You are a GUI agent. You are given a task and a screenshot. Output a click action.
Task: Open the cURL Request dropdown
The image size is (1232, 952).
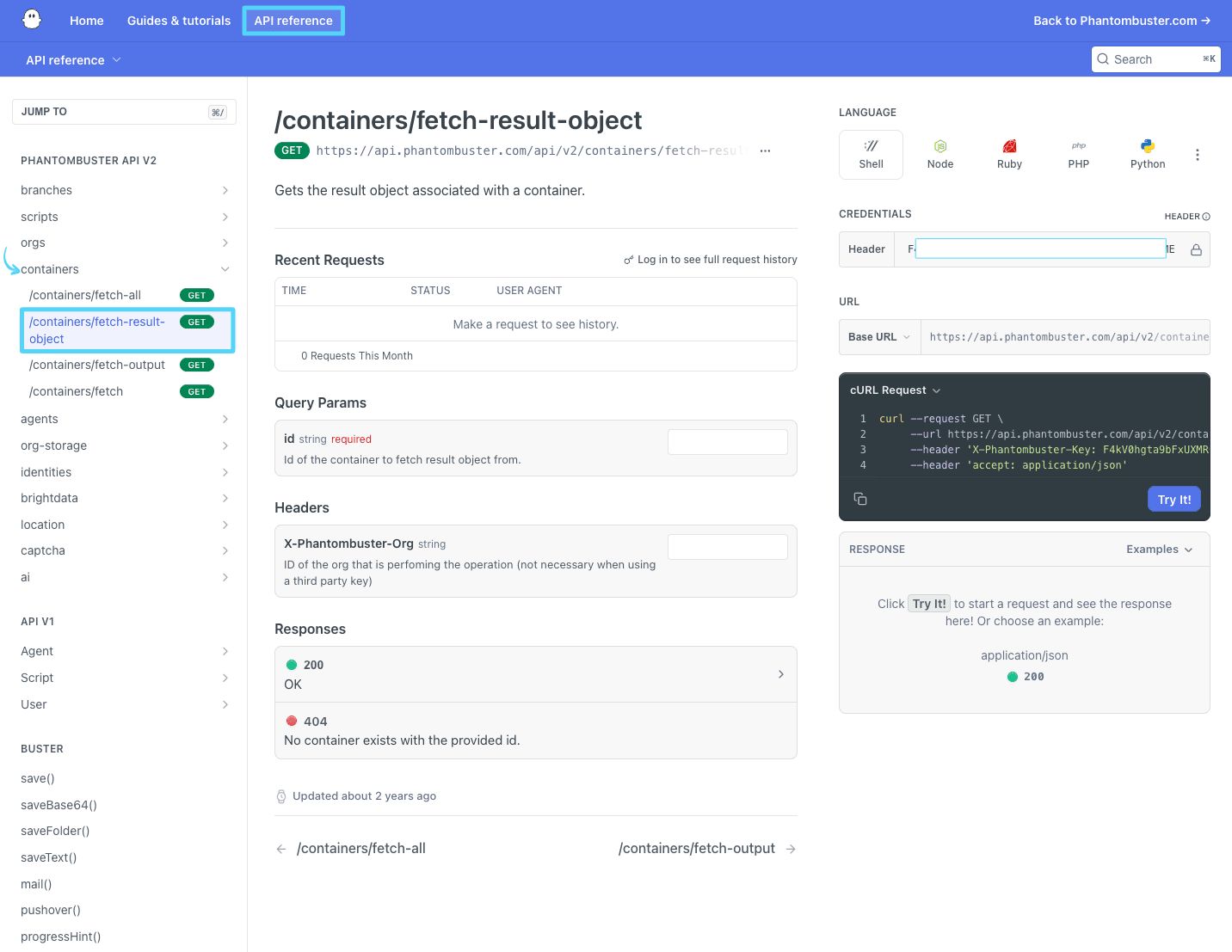pos(896,390)
